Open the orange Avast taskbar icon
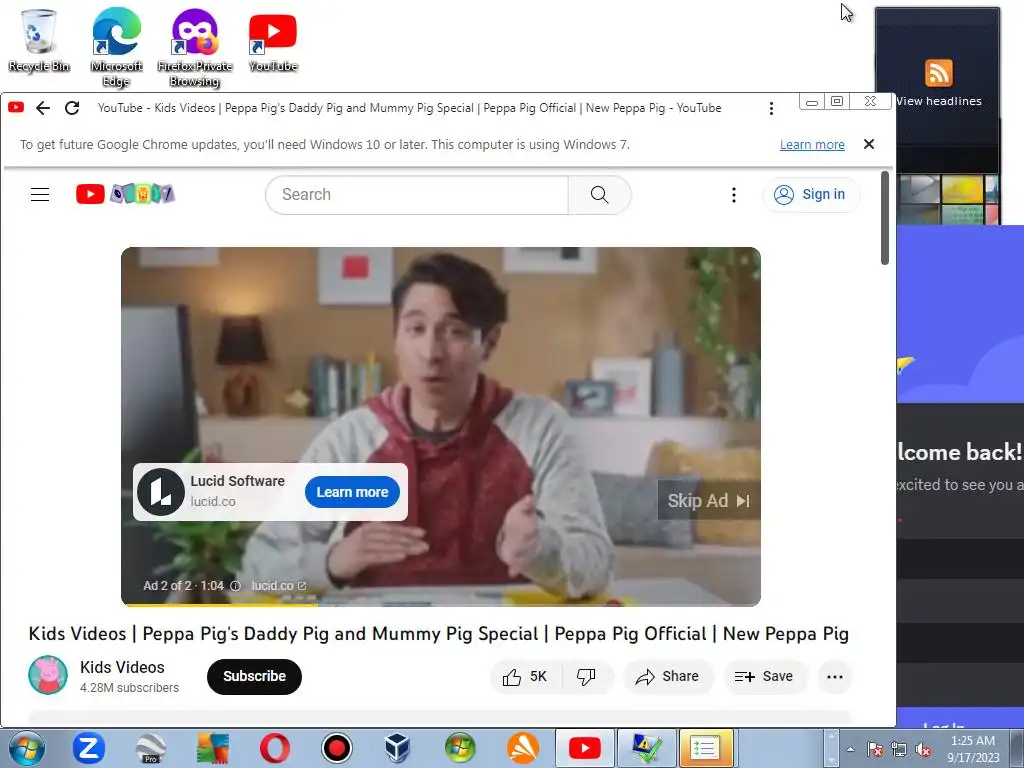This screenshot has height=768, width=1024. point(523,748)
